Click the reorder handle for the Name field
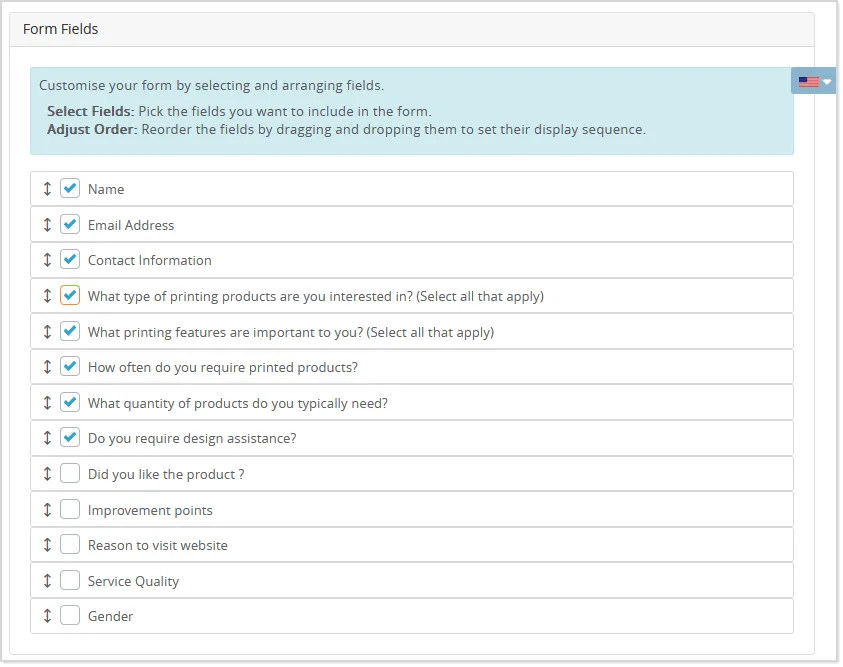843x667 pixels. click(47, 189)
